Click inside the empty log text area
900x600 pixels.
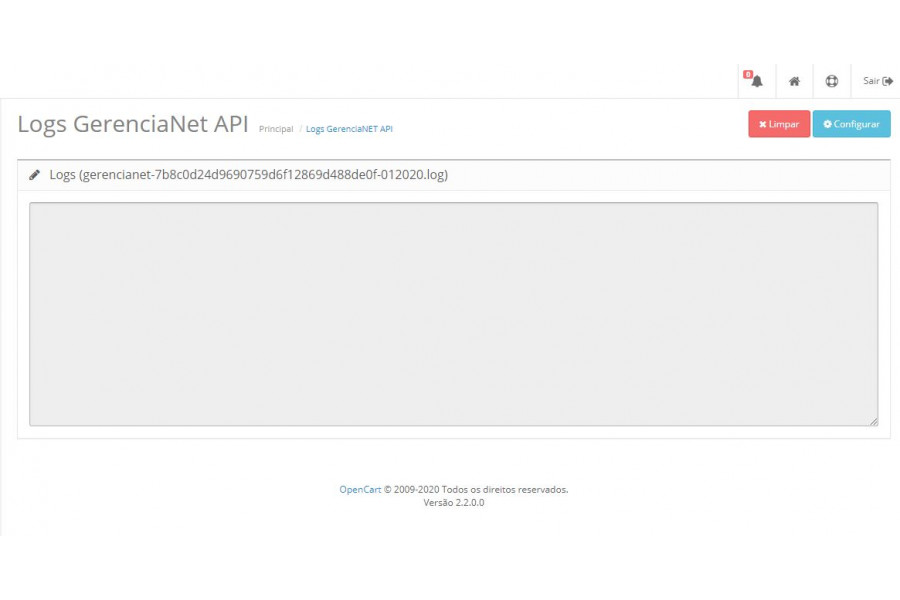click(x=453, y=314)
